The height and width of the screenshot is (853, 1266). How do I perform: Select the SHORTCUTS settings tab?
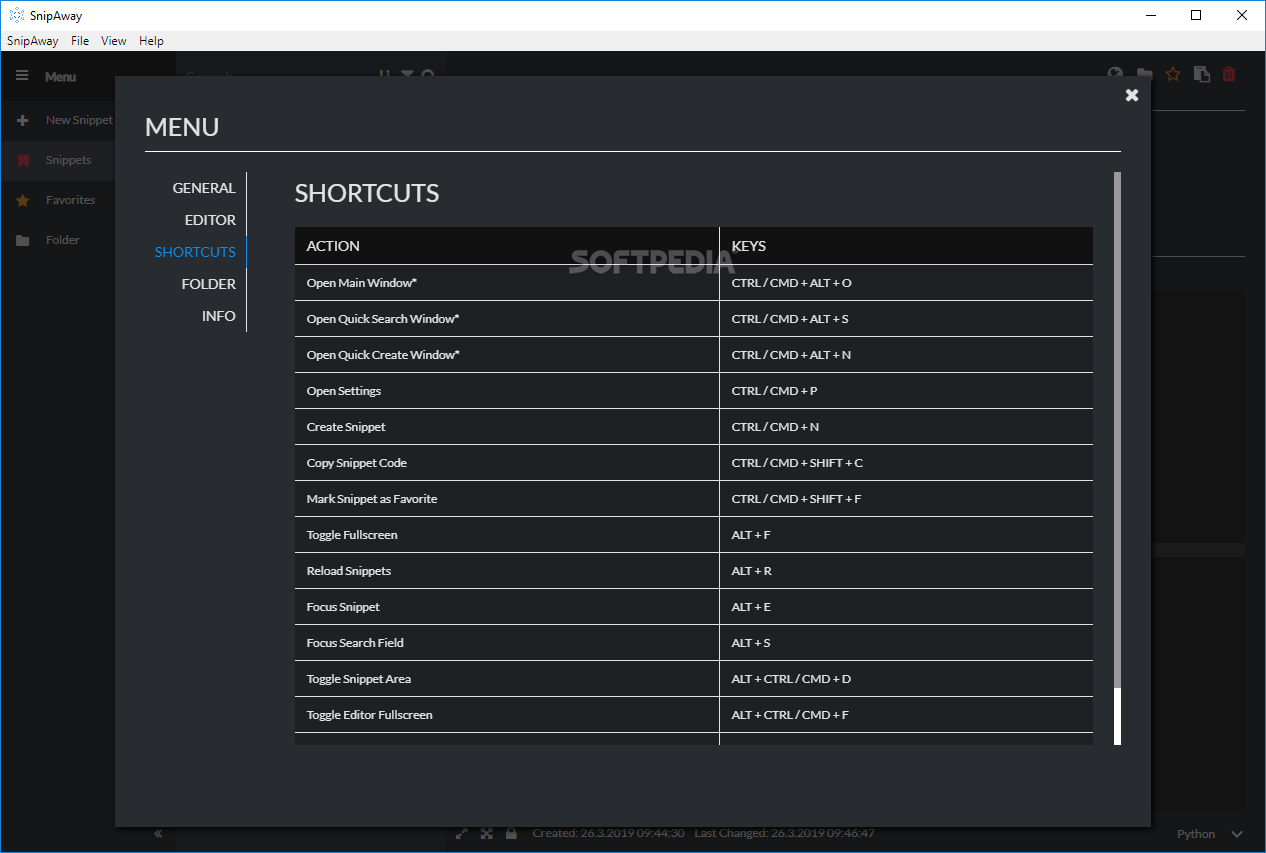(195, 252)
